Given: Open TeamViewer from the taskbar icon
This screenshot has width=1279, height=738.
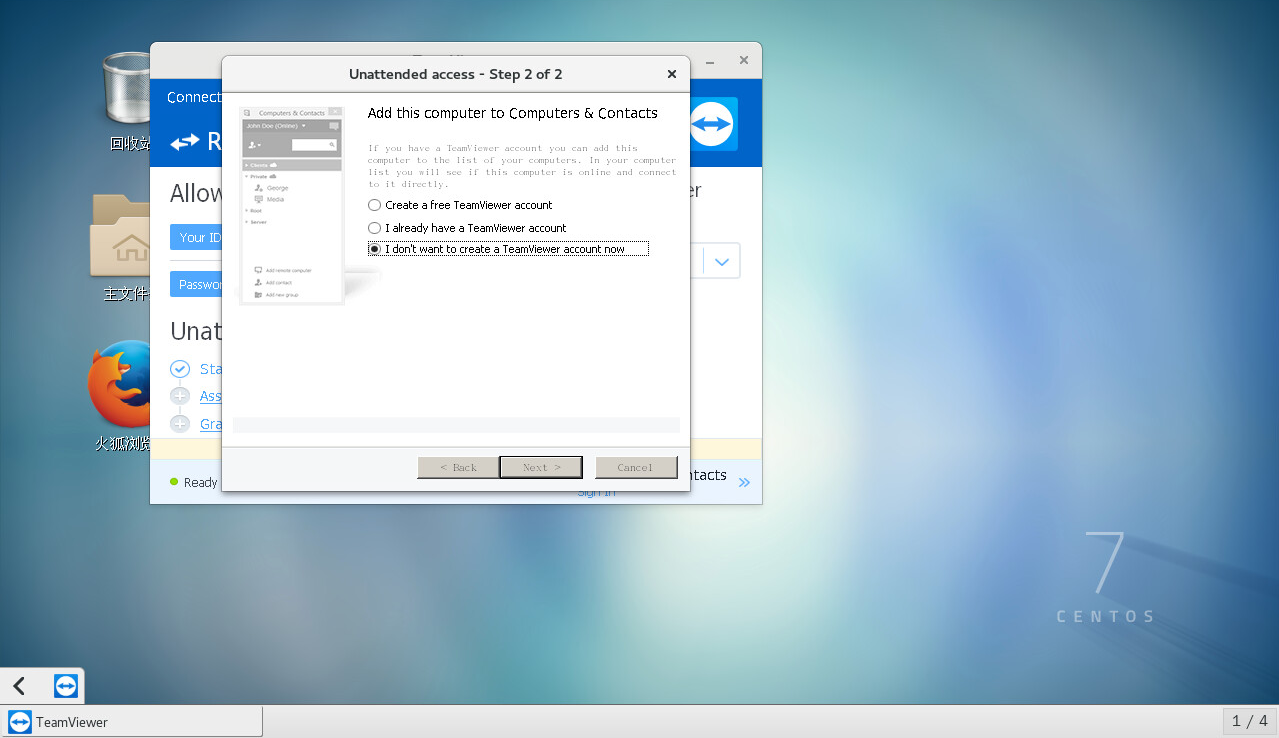Looking at the screenshot, I should click(66, 686).
